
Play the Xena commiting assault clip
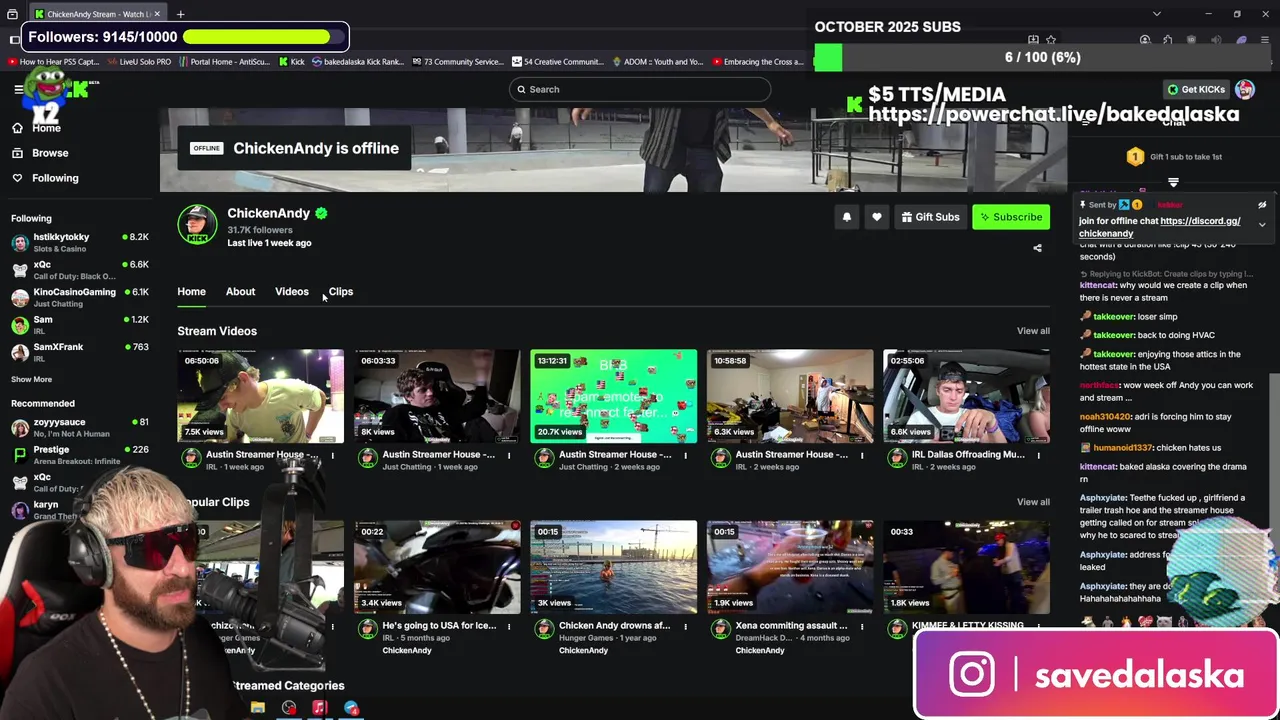pos(790,567)
